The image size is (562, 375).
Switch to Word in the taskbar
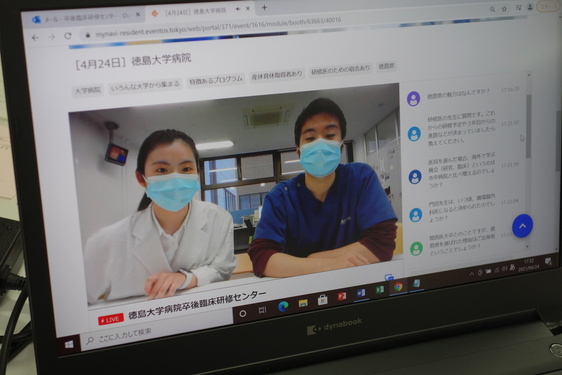[361, 293]
